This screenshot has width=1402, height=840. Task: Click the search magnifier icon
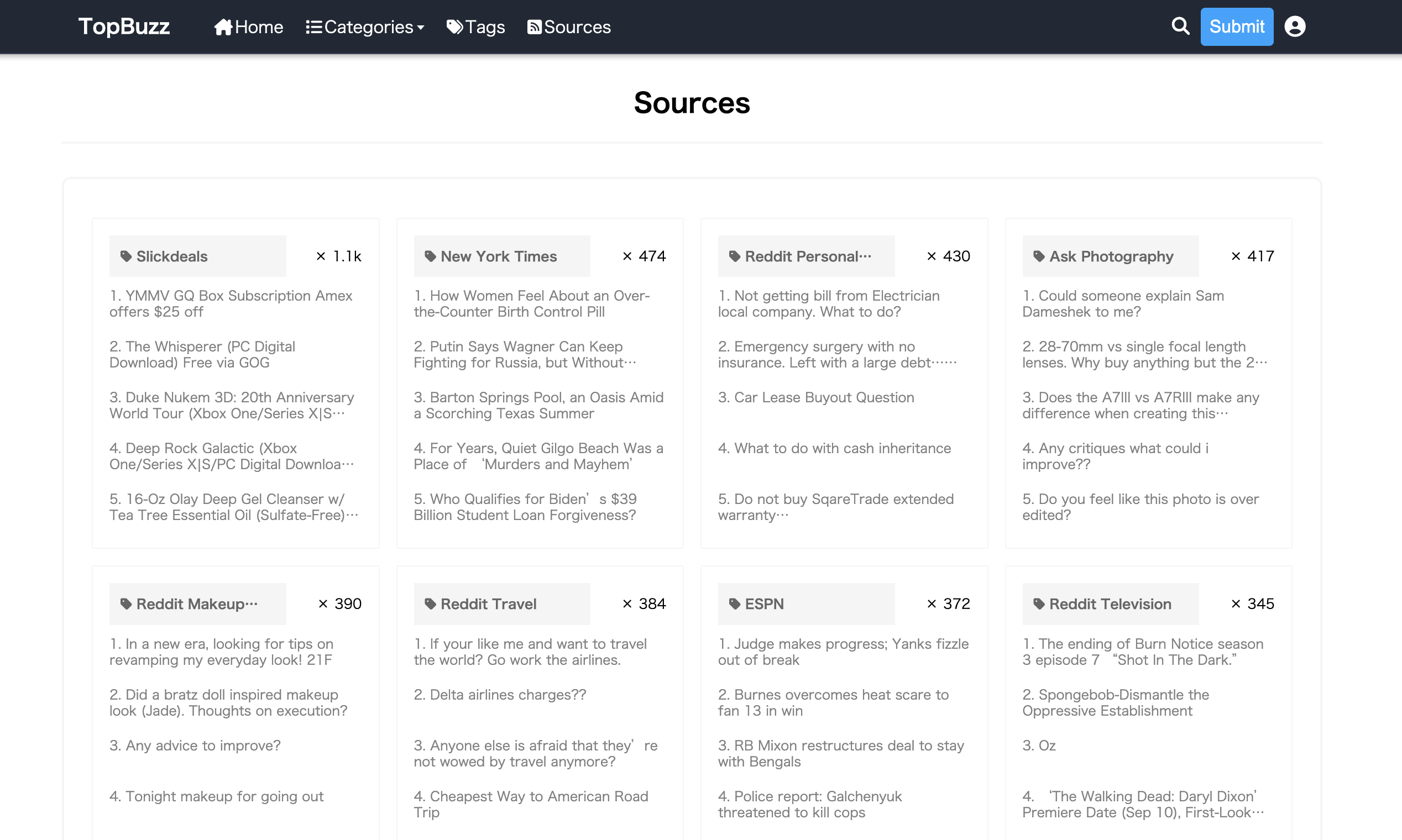1180,26
